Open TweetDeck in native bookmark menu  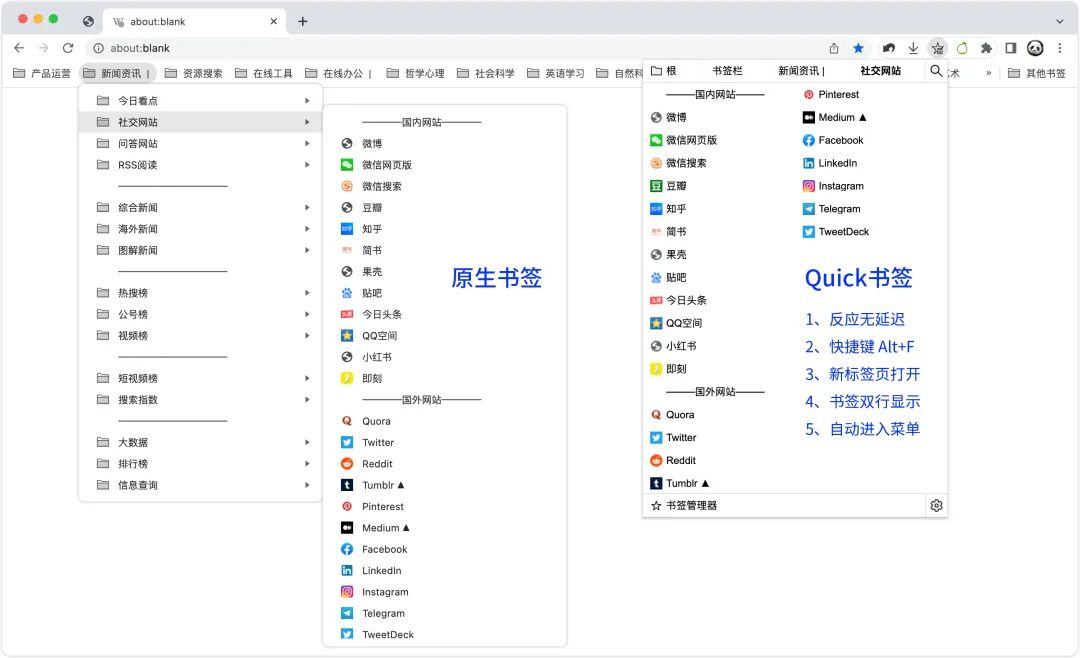[x=444, y=635]
